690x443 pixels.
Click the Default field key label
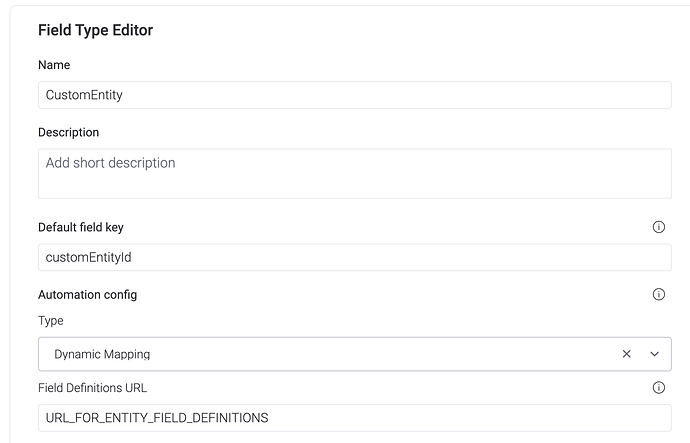coord(81,227)
